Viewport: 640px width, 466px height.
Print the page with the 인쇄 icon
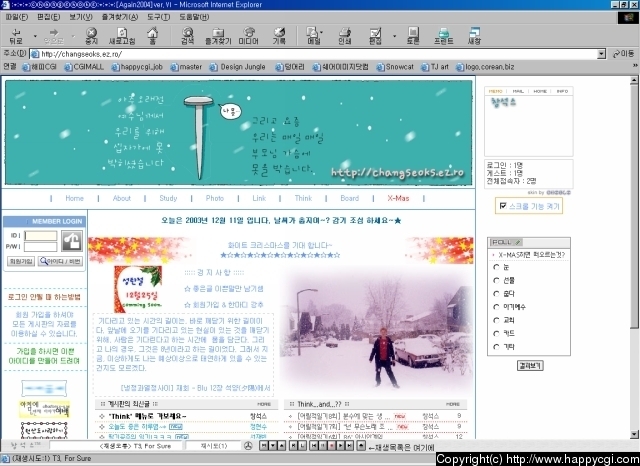click(345, 36)
